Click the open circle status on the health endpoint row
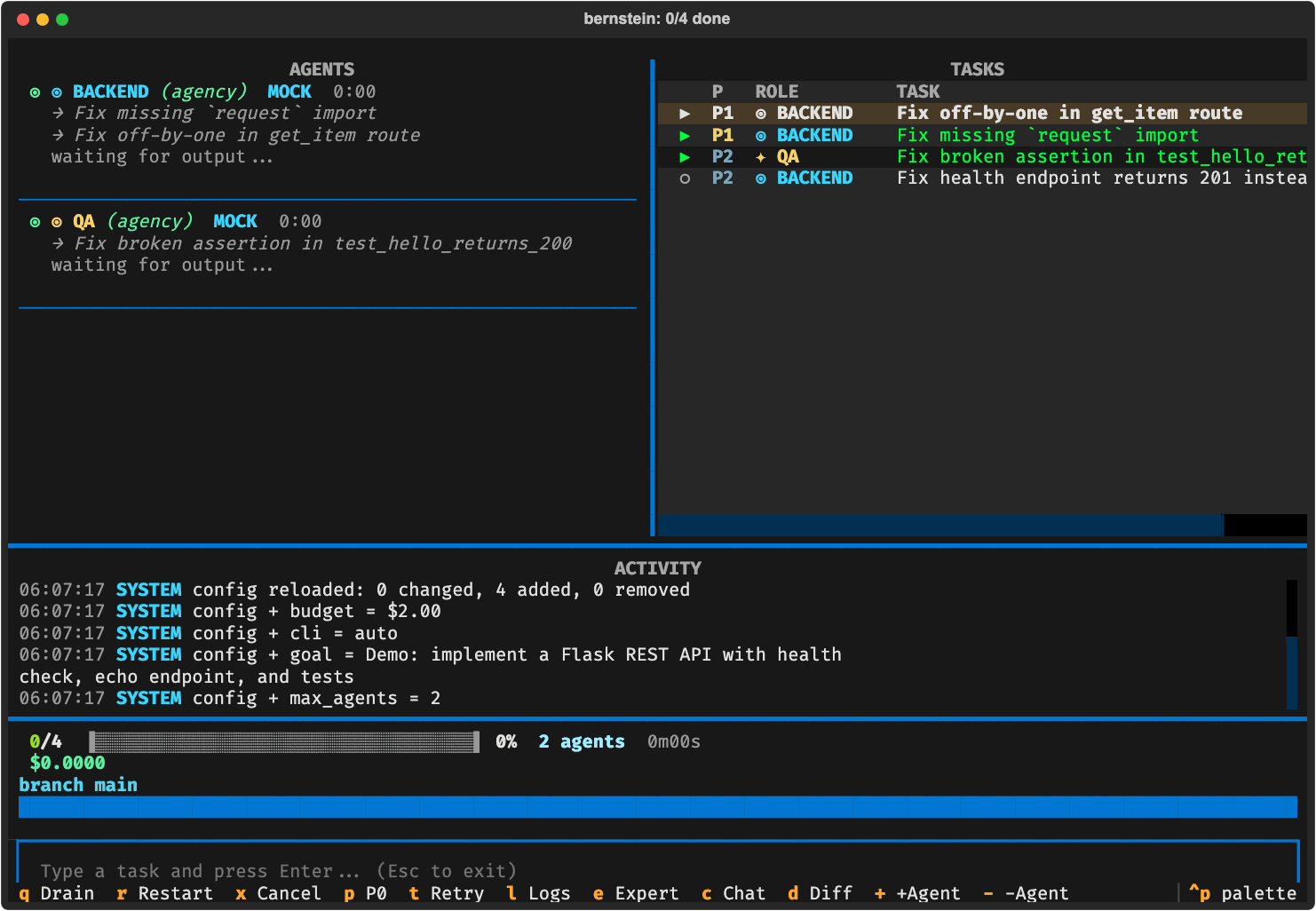This screenshot has height=911, width=1316. pyautogui.click(x=685, y=178)
